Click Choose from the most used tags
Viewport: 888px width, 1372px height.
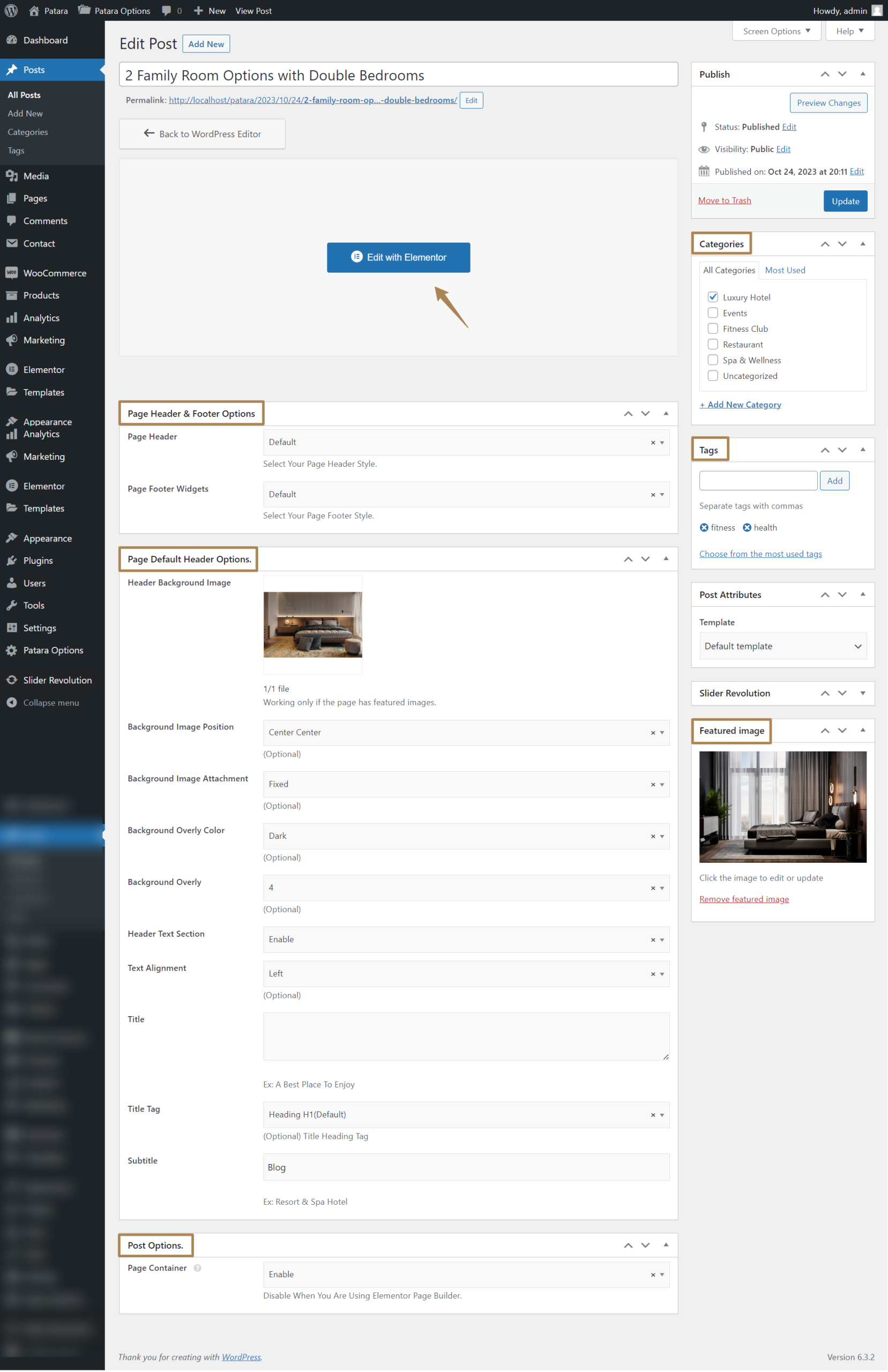tap(760, 554)
